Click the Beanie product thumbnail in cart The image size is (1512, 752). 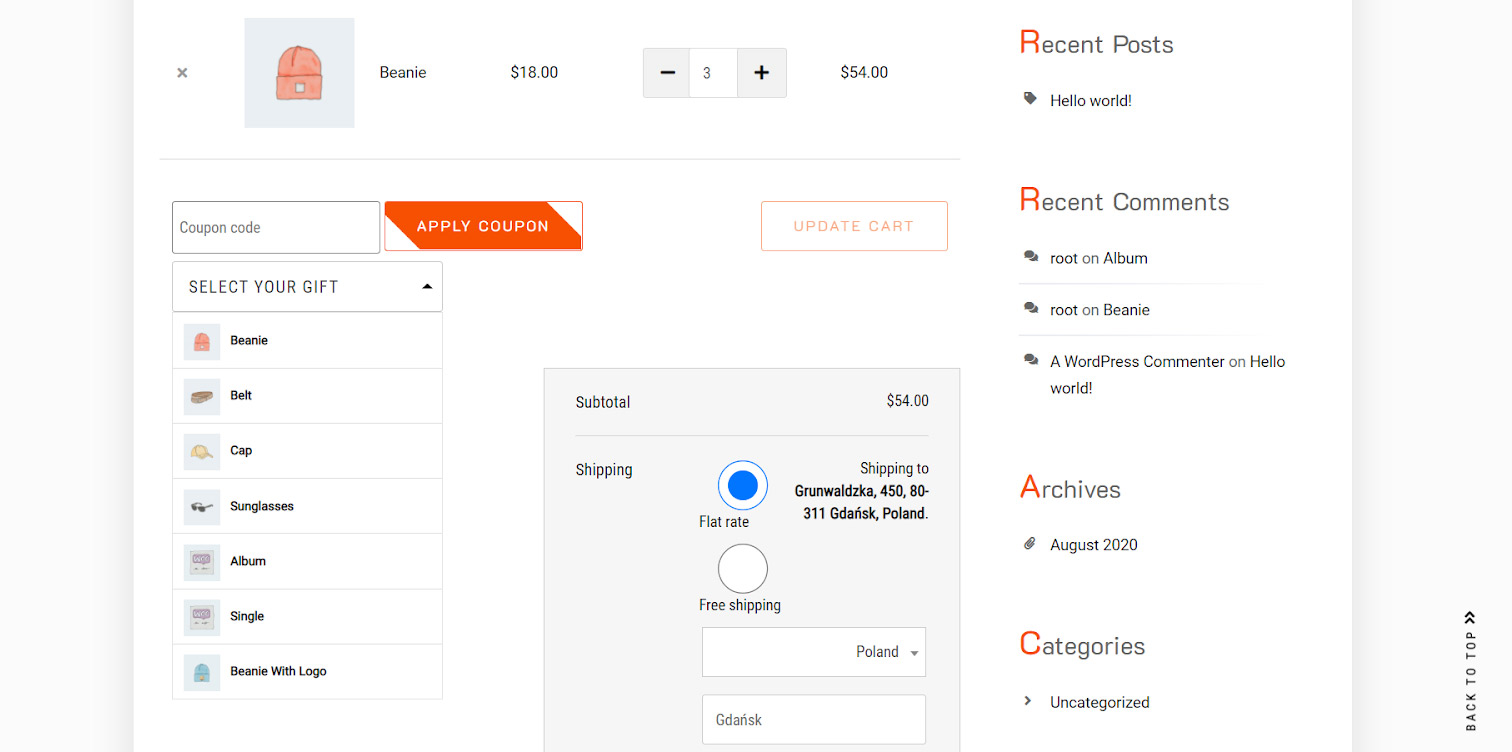point(299,73)
